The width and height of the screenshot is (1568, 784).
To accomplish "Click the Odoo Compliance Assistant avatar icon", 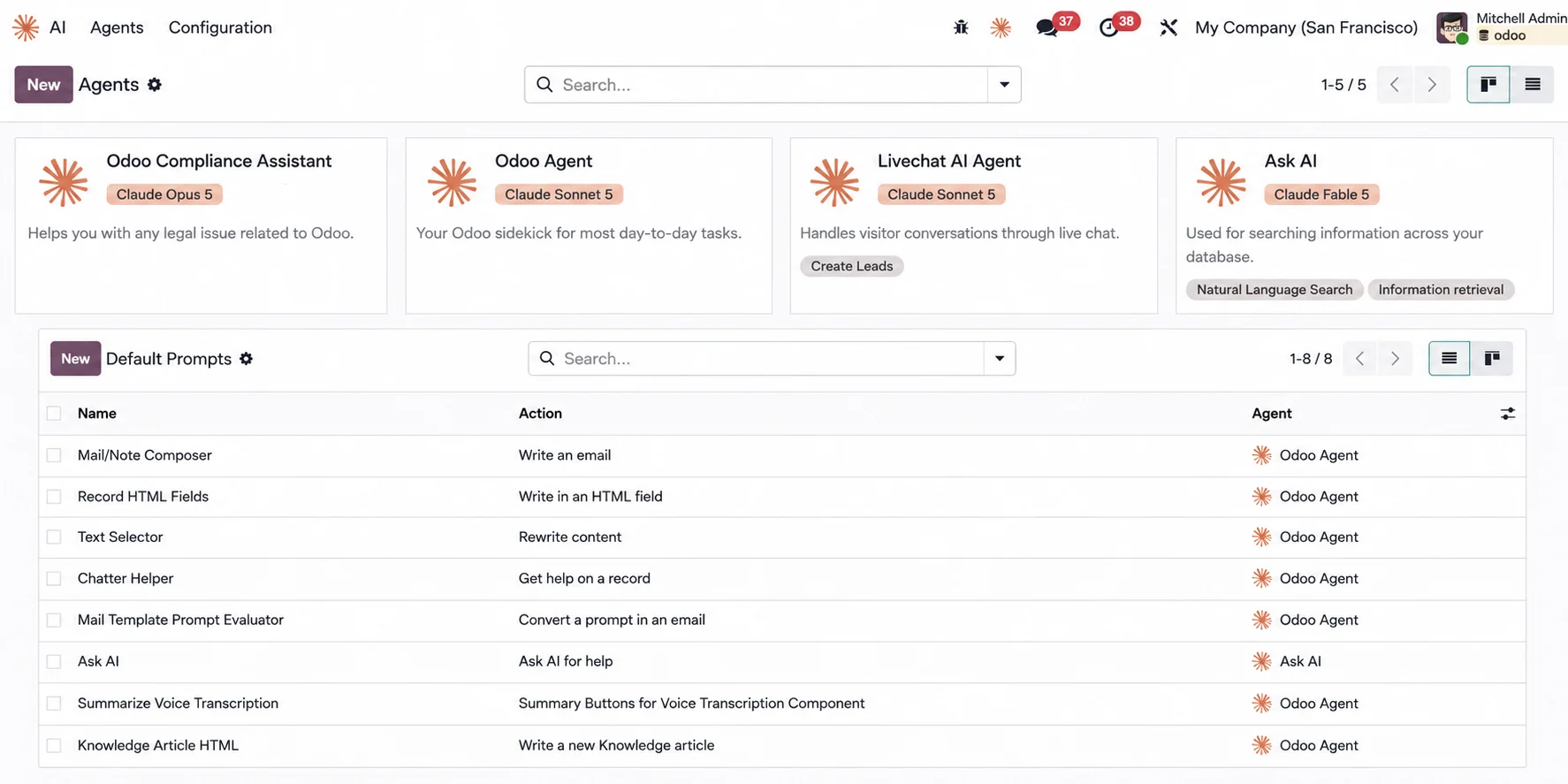I will pos(64,182).
